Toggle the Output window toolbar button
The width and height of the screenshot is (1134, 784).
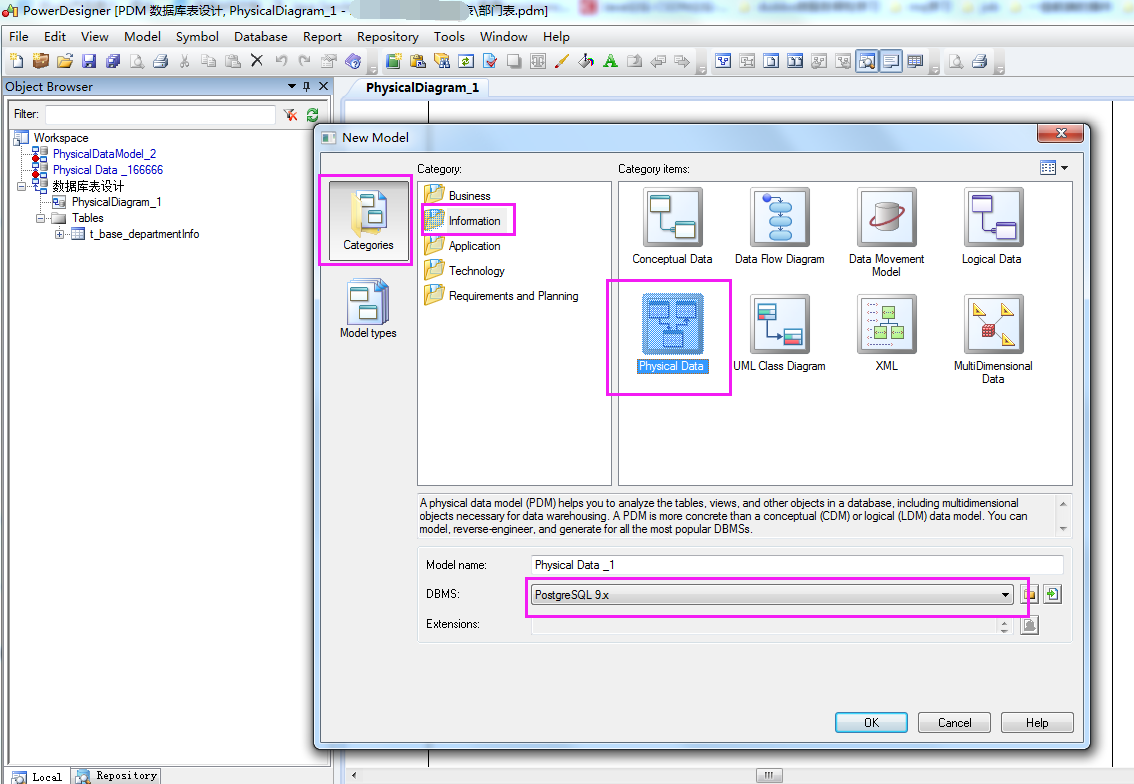891,61
